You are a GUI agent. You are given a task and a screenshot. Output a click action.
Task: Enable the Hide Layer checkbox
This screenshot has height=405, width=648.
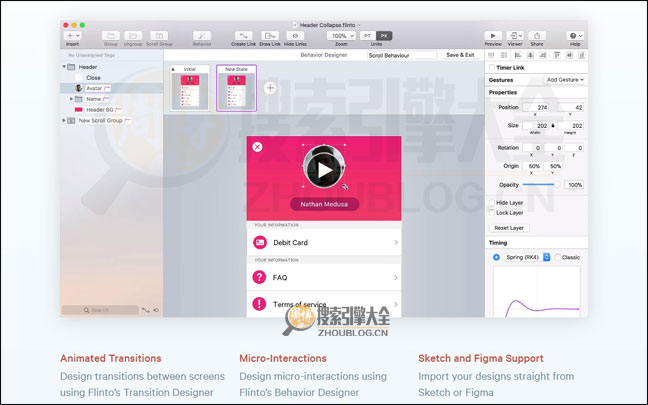492,203
